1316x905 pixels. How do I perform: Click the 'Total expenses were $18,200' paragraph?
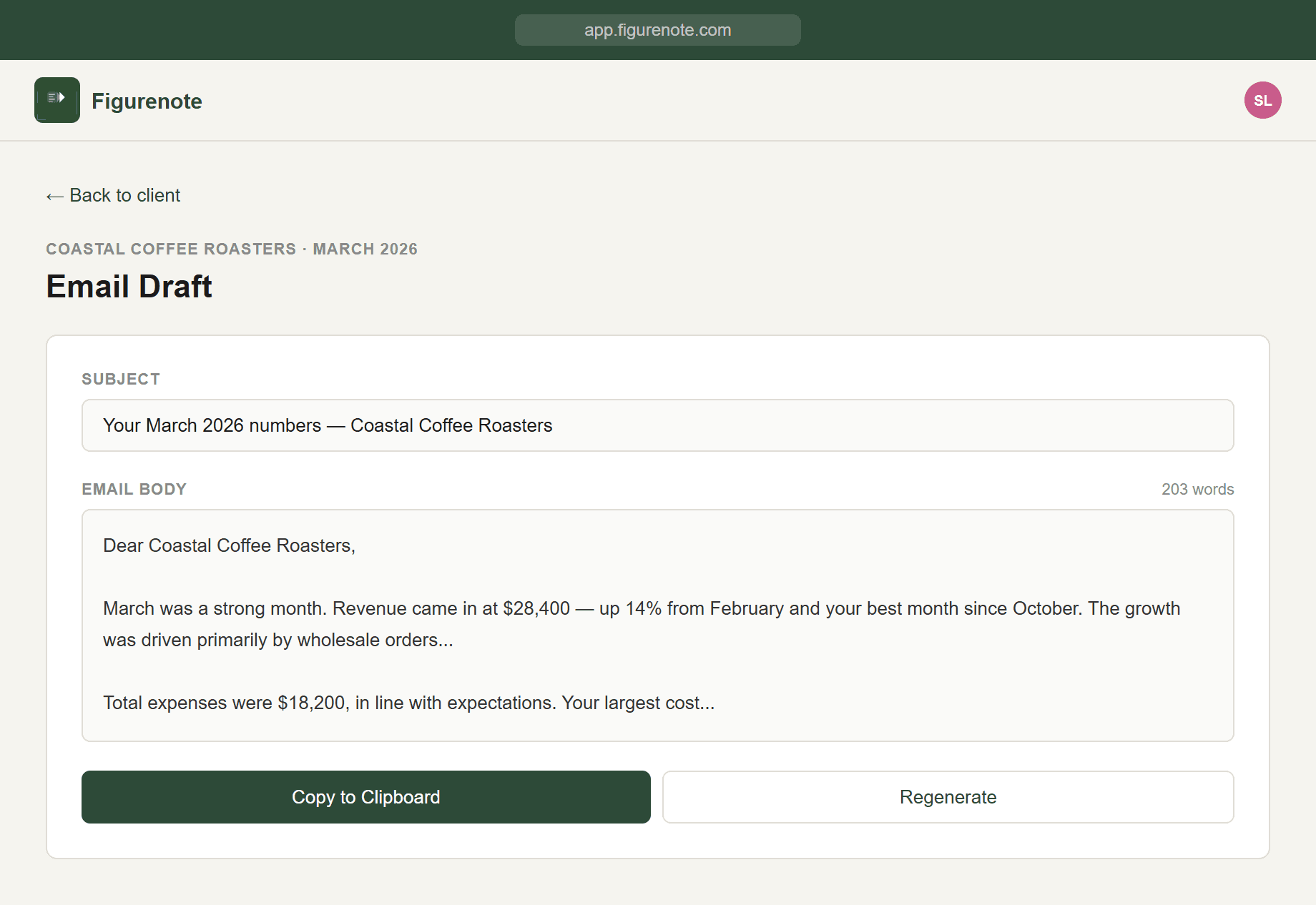pyautogui.click(x=408, y=703)
